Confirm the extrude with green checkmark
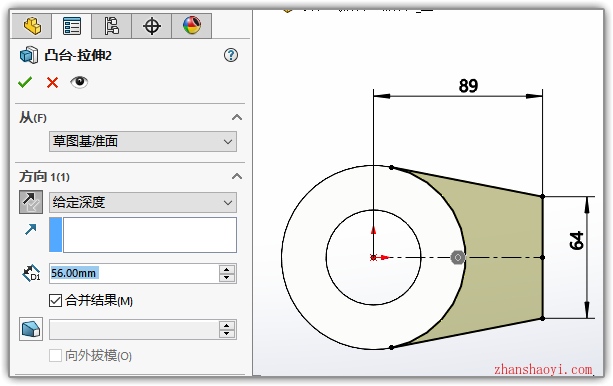 tap(25, 82)
